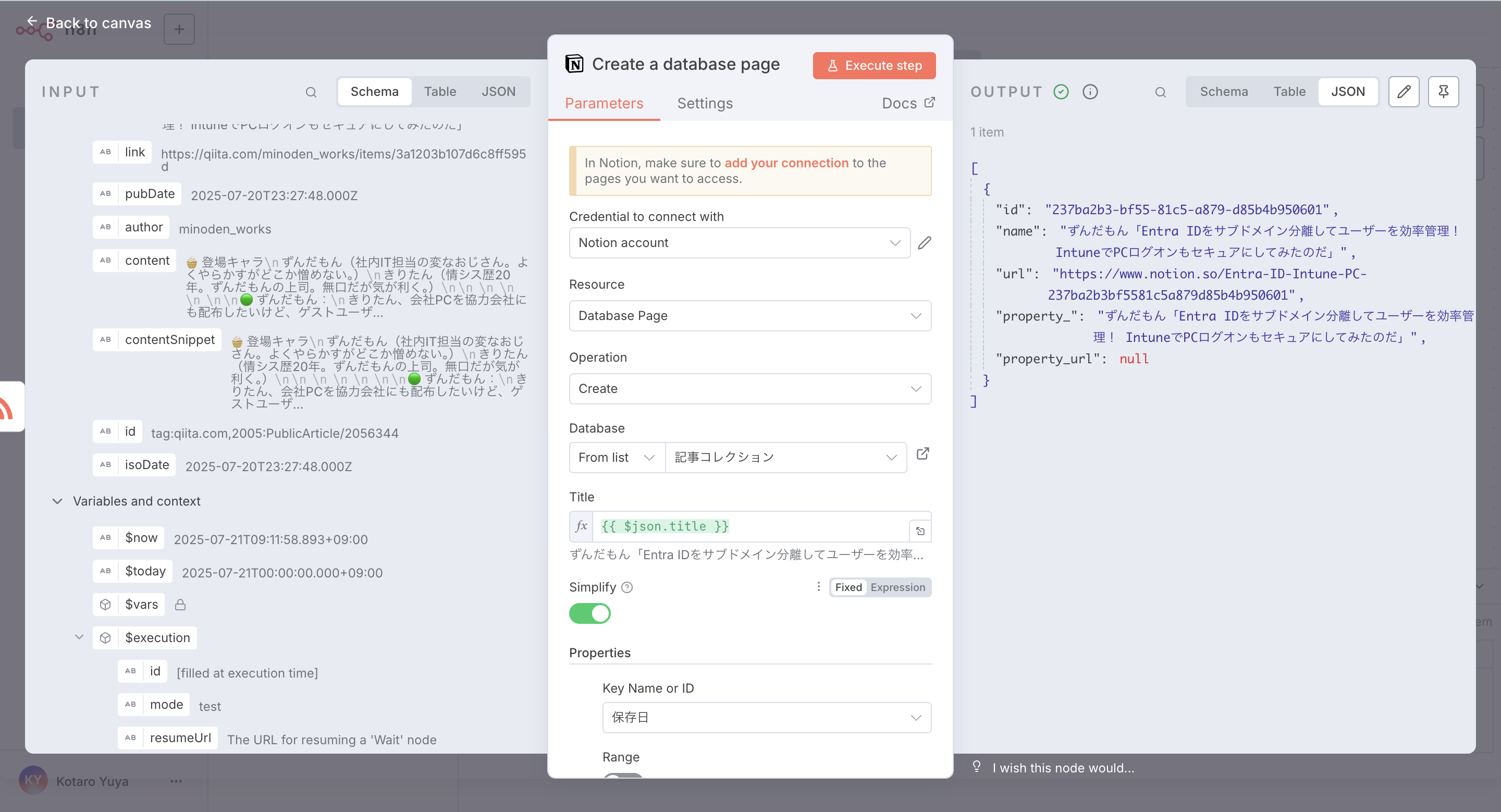Click the link field pill in INPUT
1501x812 pixels.
tap(122, 153)
